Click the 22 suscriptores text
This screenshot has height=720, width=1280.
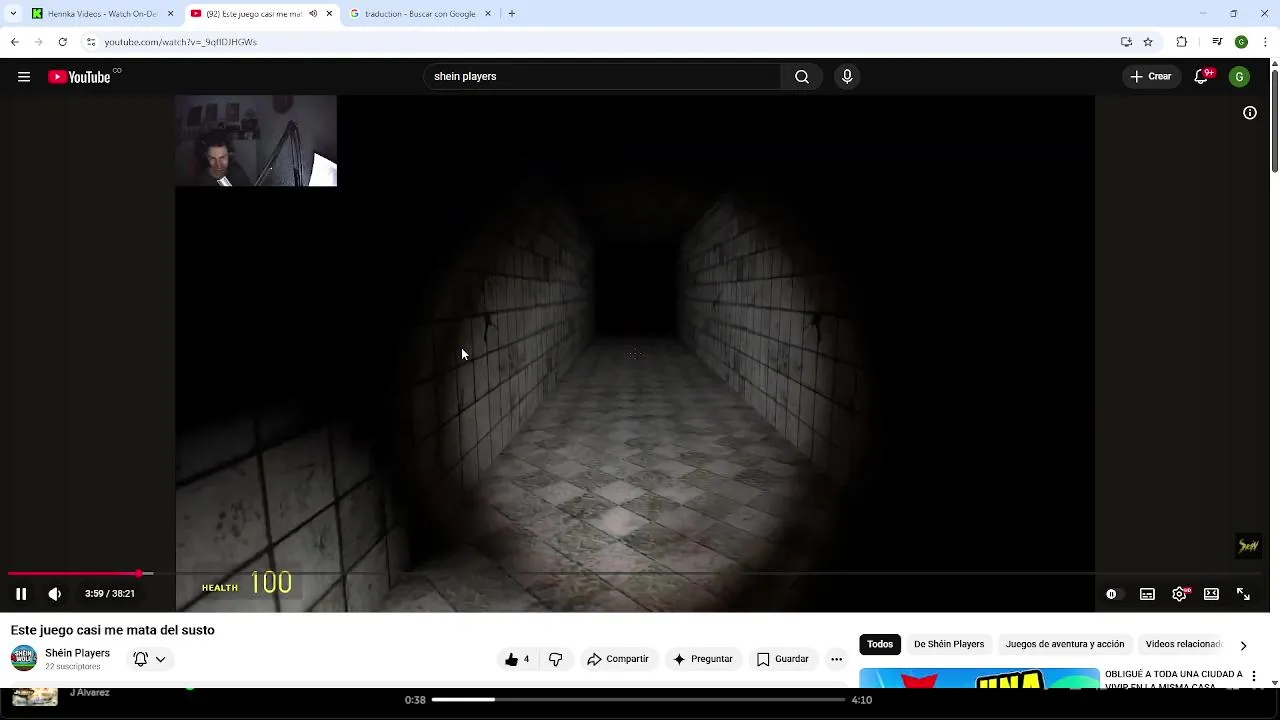point(73,667)
